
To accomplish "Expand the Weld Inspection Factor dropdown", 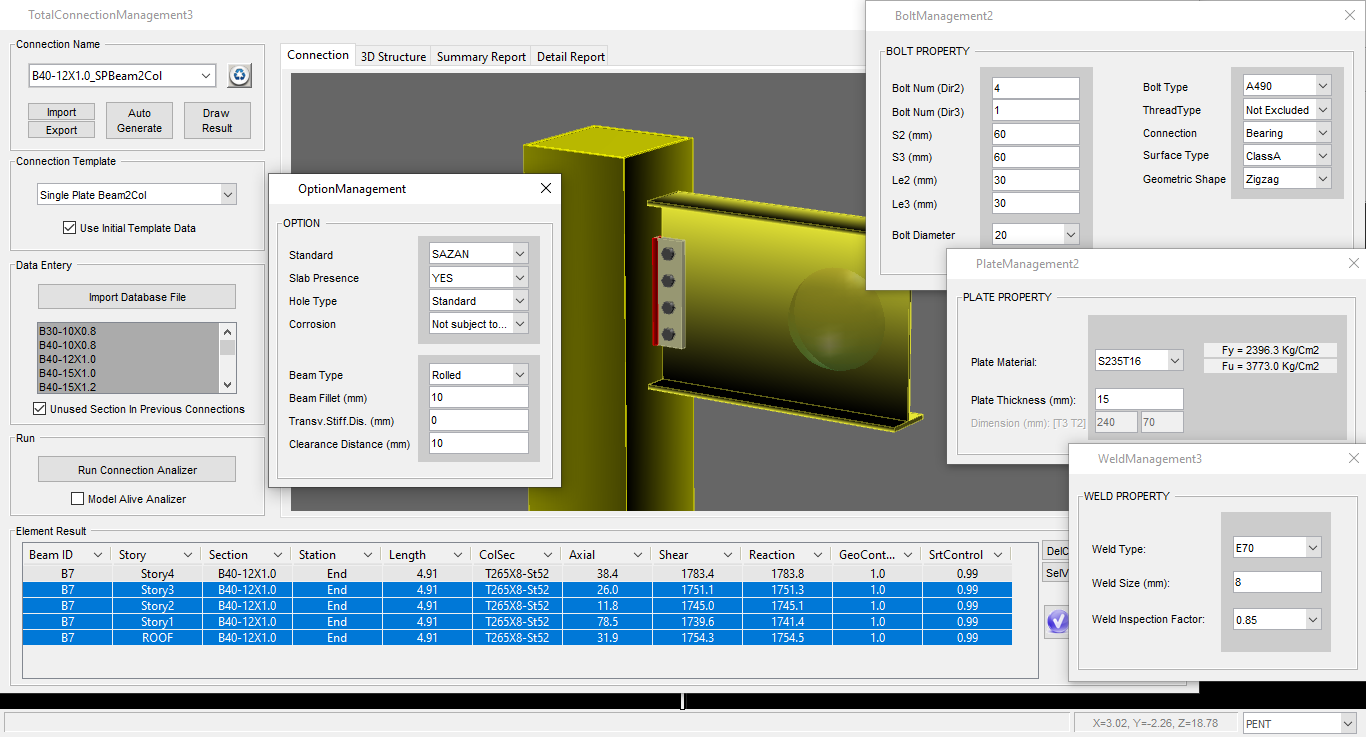I will pos(1312,620).
